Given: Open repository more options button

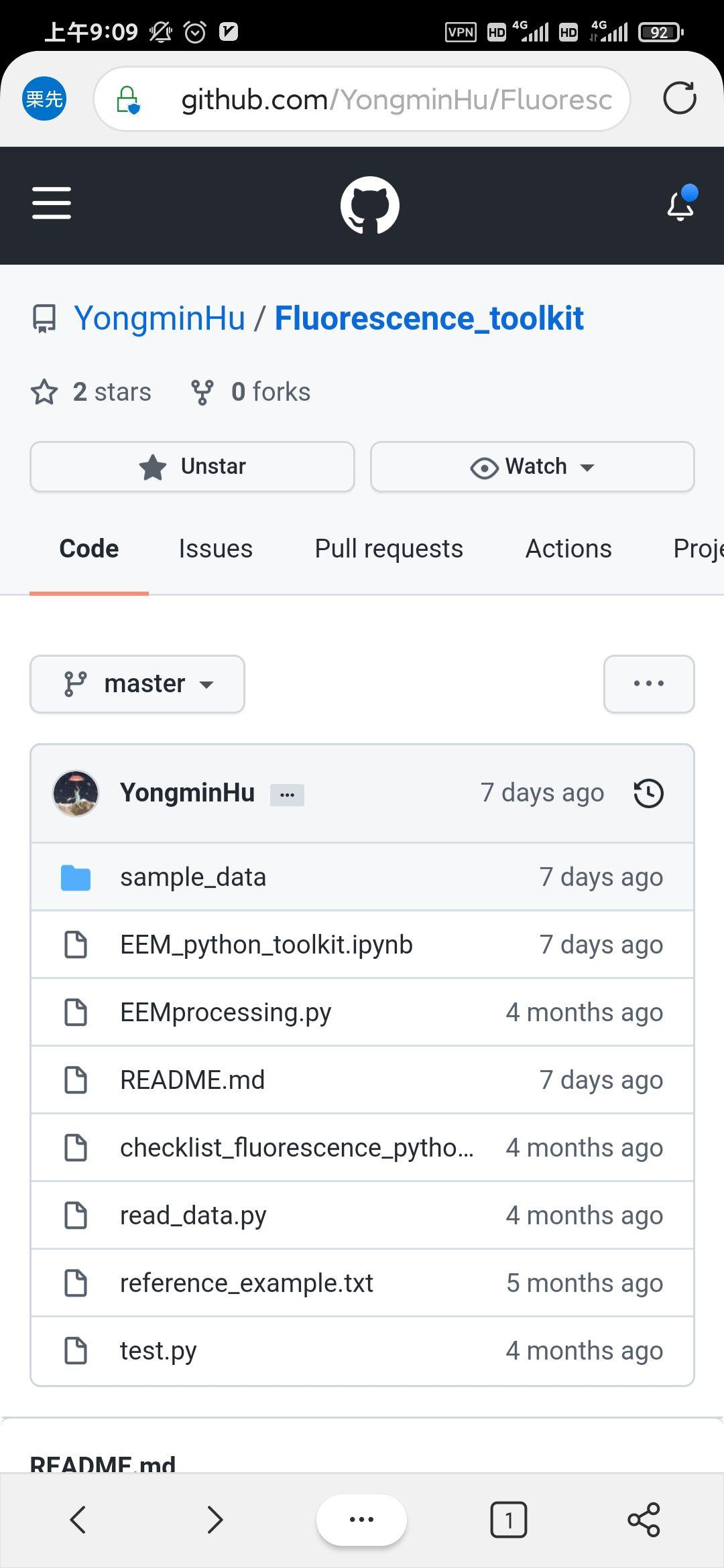Looking at the screenshot, I should [x=649, y=683].
